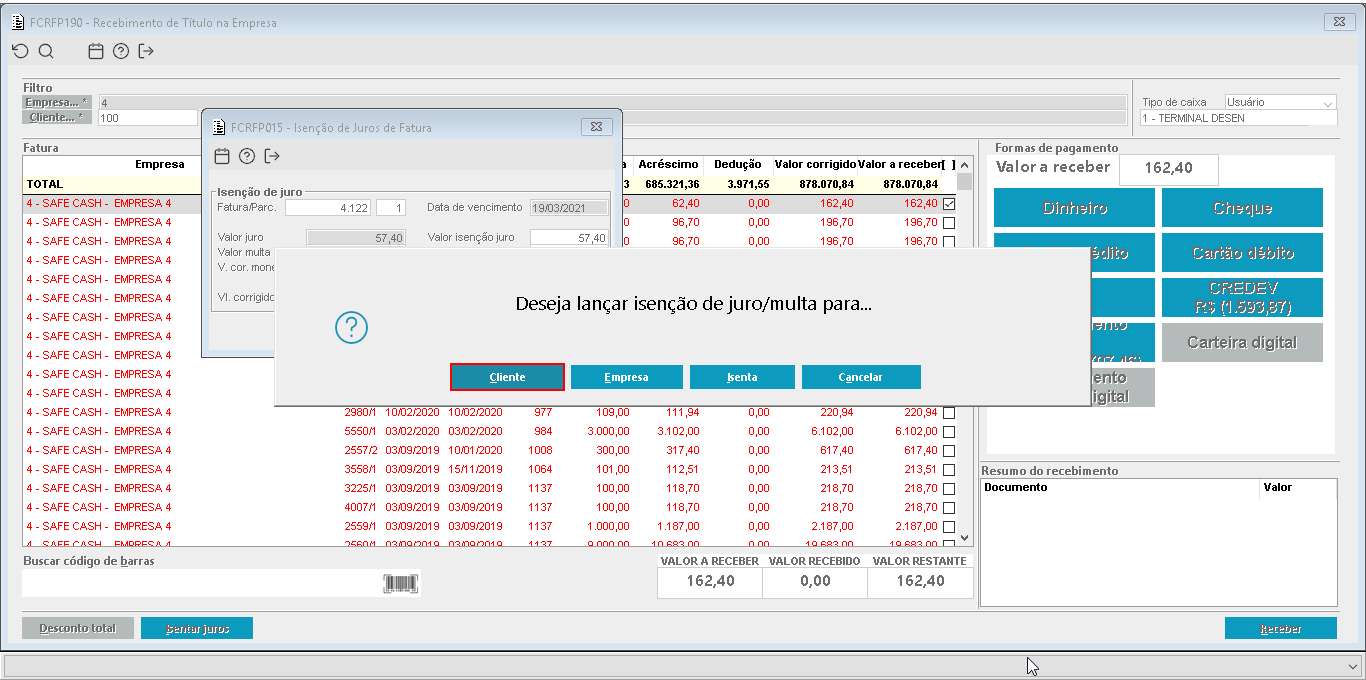Screen dimensions: 1366x680
Task: Click the Buscar código de barras input field
Action: [202, 584]
